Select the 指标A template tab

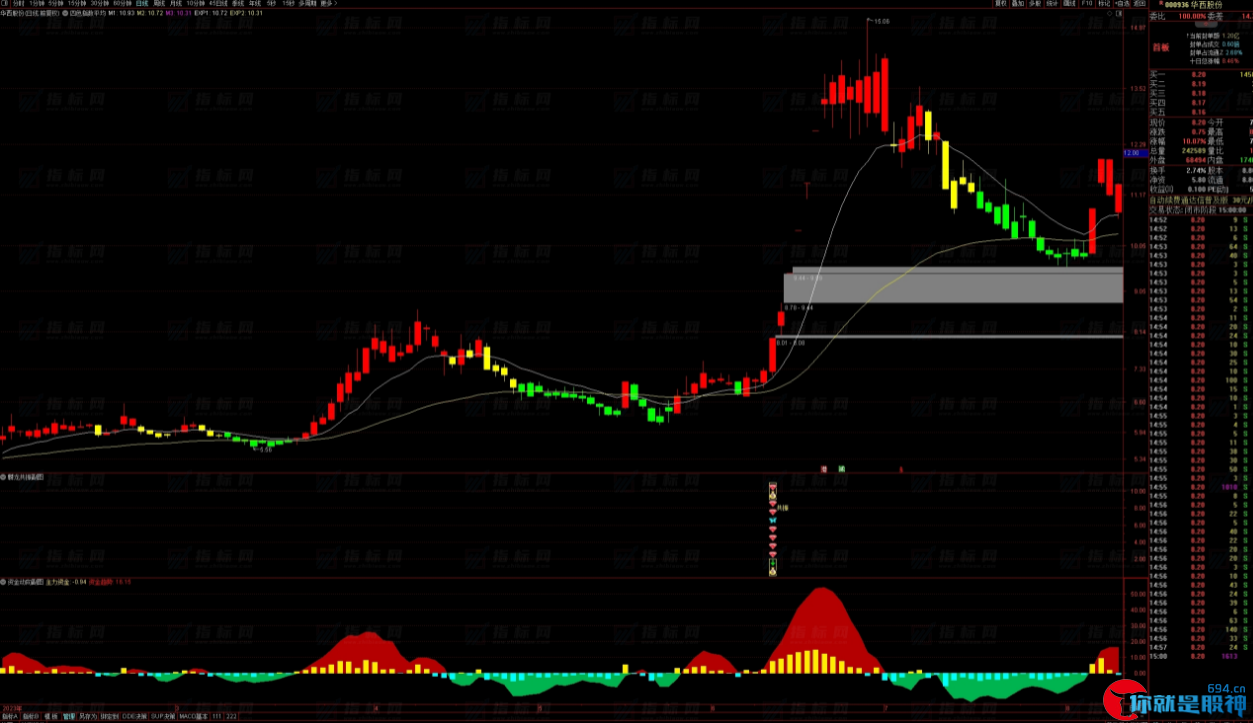coord(10,717)
